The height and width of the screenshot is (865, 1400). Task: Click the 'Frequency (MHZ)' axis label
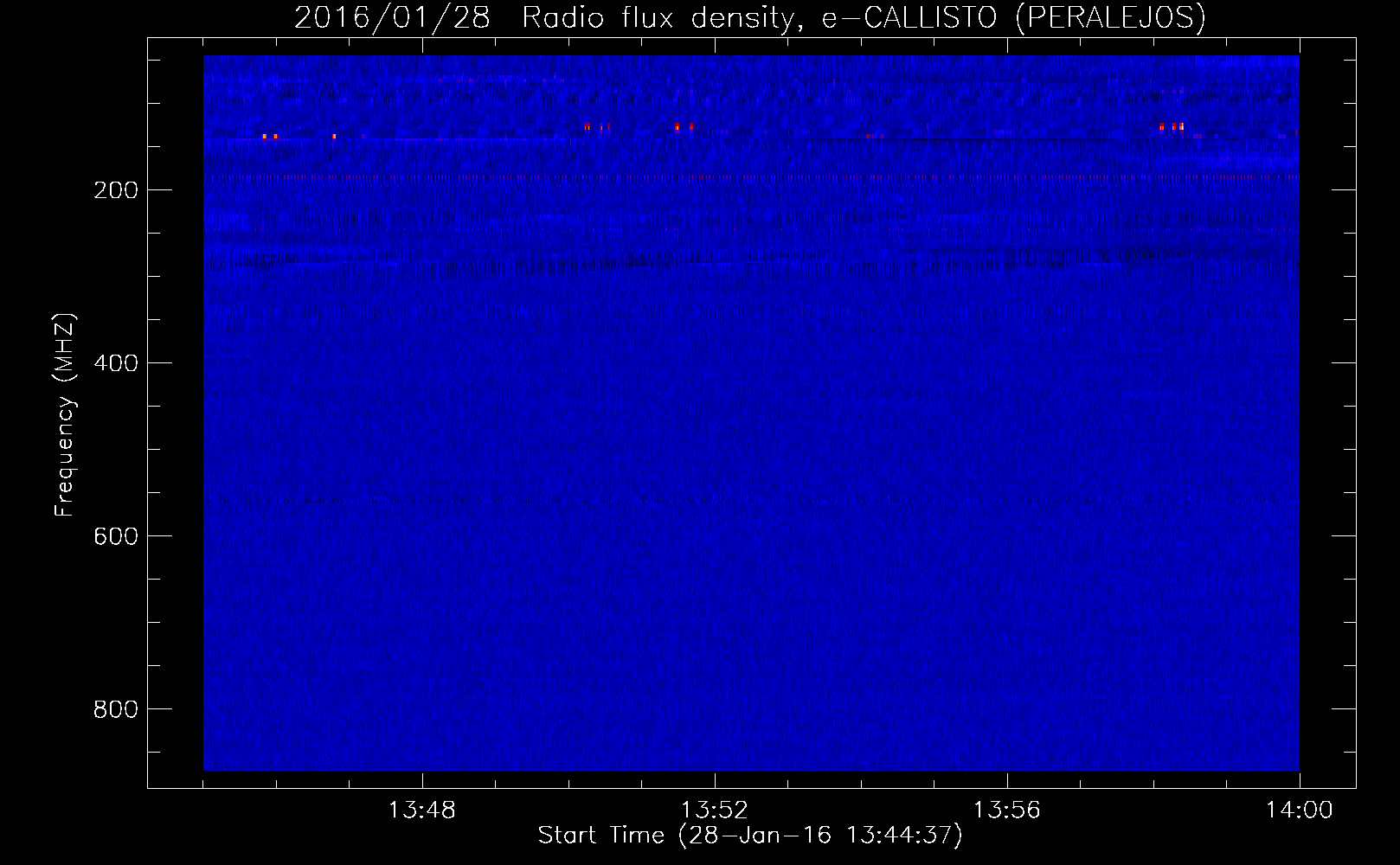(x=65, y=414)
